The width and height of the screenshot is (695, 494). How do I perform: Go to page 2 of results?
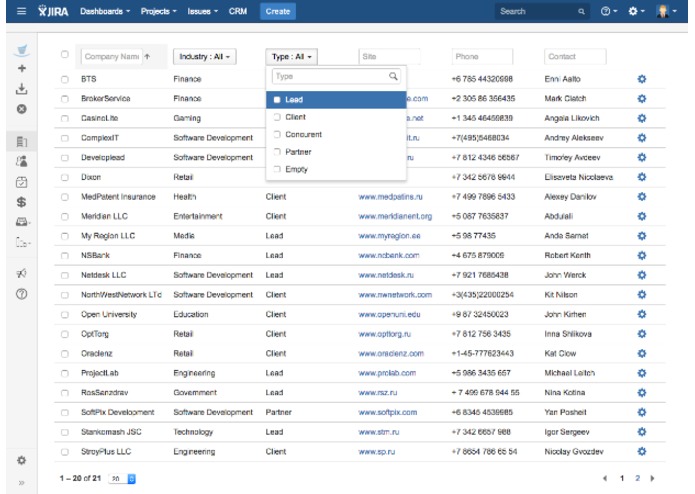tap(637, 478)
